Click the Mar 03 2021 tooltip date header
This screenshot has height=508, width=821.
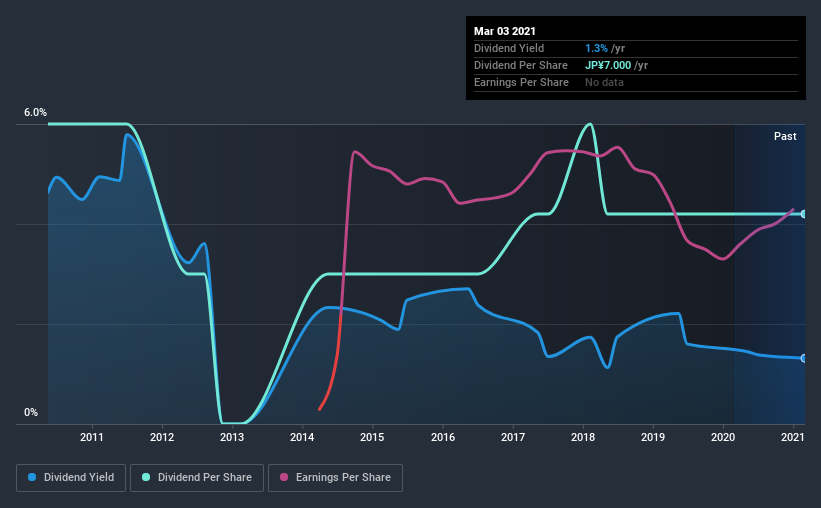pyautogui.click(x=505, y=31)
